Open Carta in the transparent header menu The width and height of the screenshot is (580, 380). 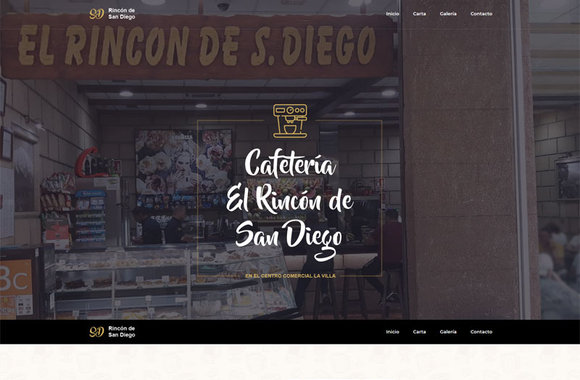pos(419,14)
